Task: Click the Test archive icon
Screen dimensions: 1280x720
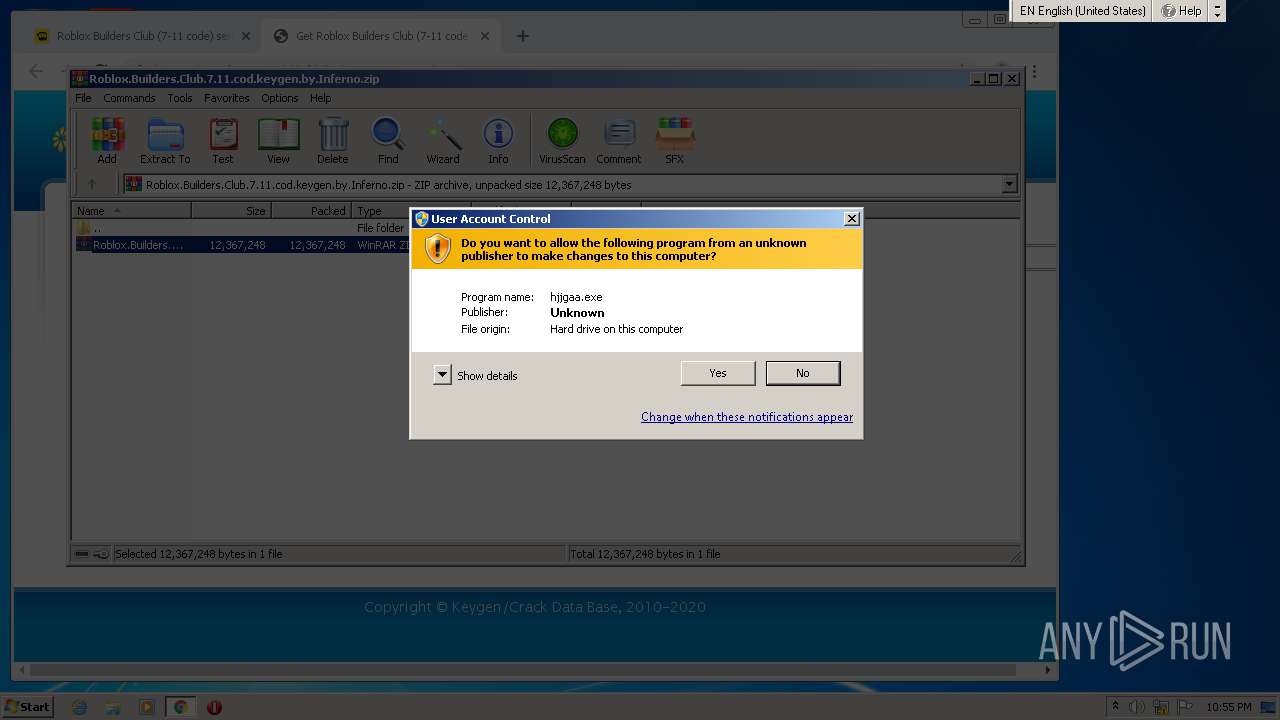Action: click(223, 140)
